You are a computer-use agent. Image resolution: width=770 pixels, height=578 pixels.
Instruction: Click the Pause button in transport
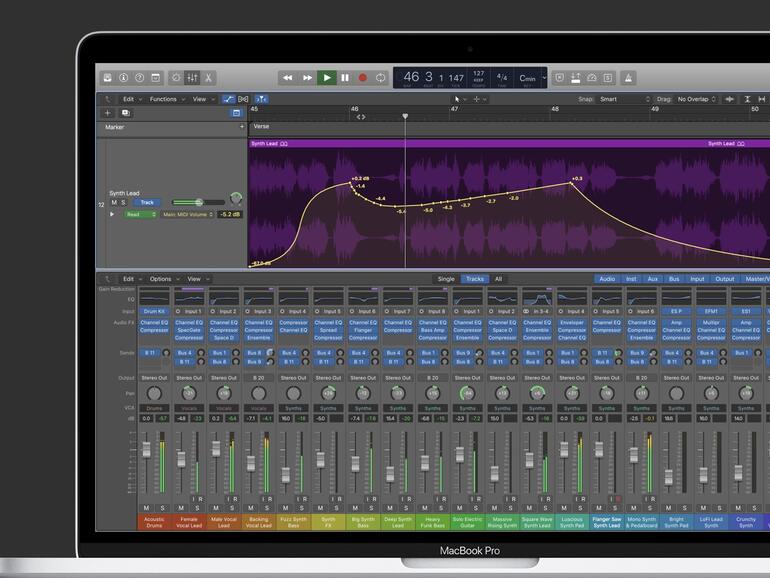pos(344,78)
